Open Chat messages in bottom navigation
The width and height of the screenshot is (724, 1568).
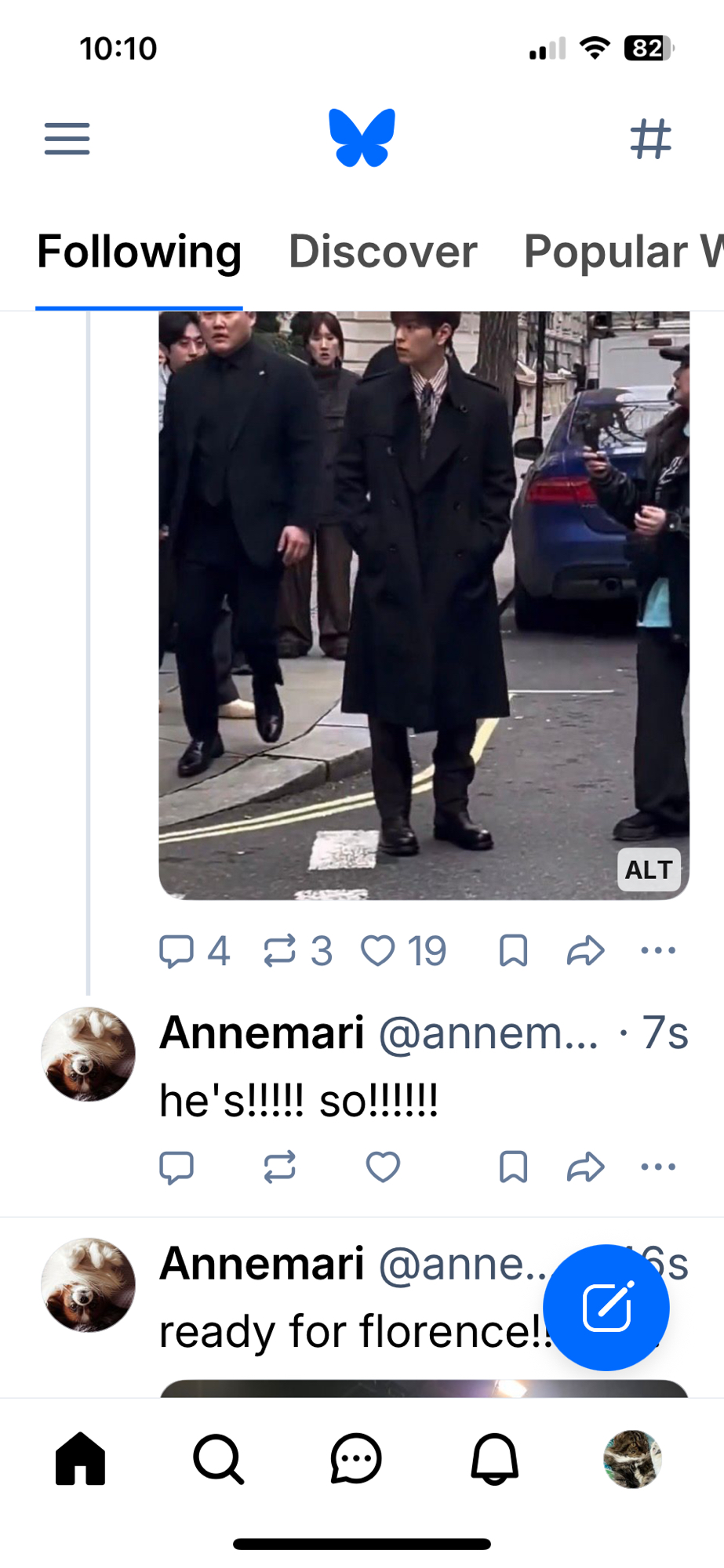click(x=356, y=1459)
